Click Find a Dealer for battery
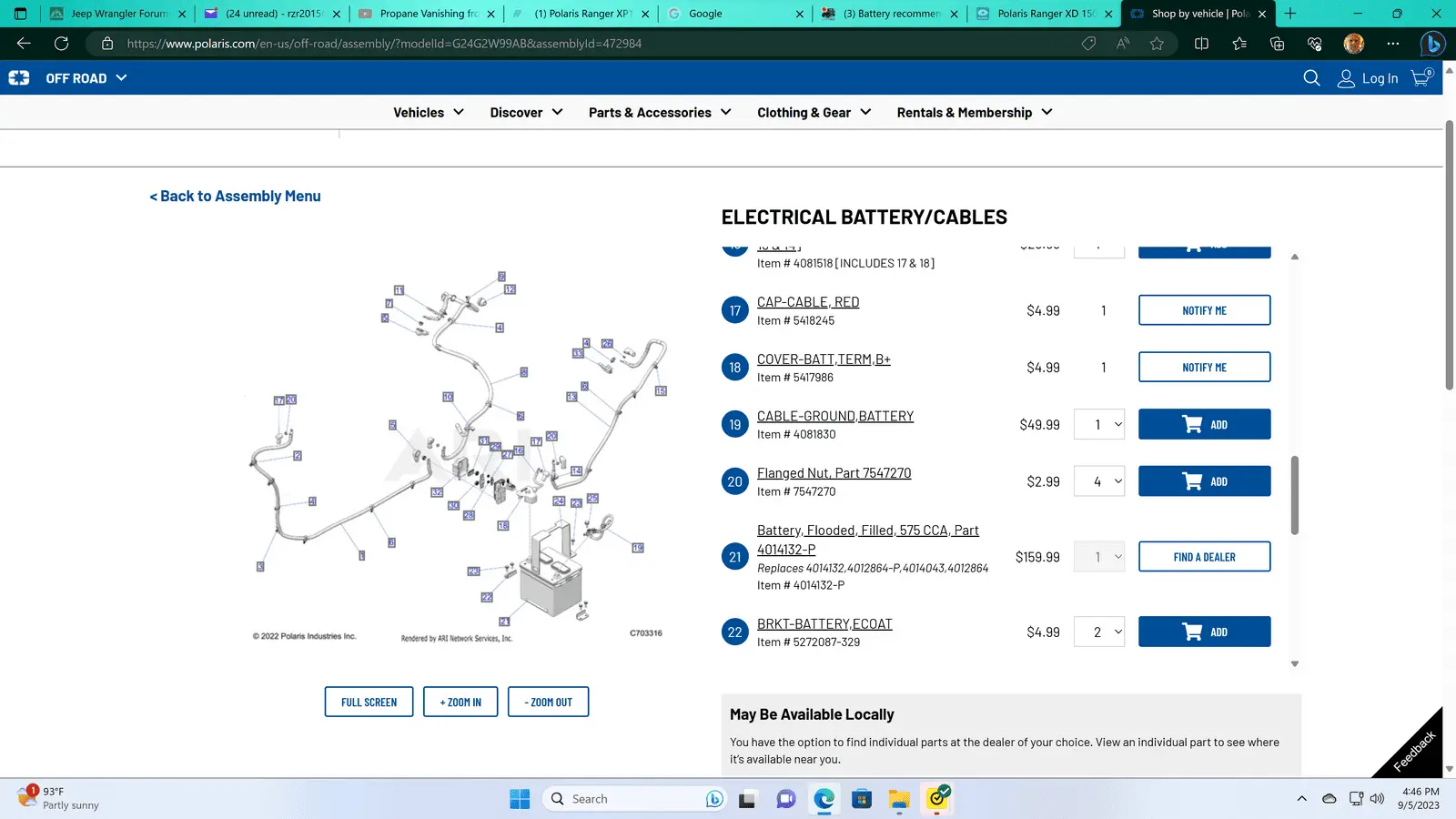This screenshot has width=1456, height=819. point(1204,557)
